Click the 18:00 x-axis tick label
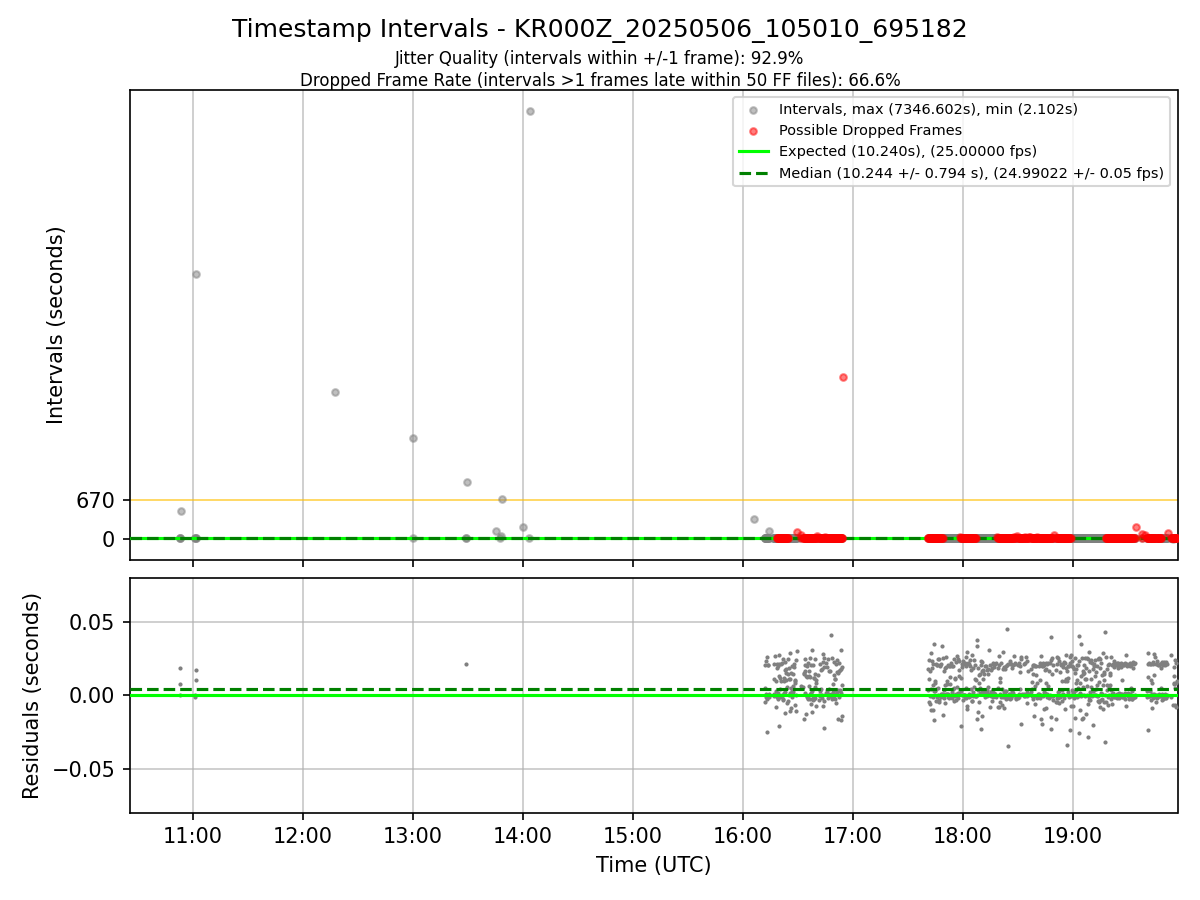Screen dimensions: 1200x900 (x=963, y=834)
